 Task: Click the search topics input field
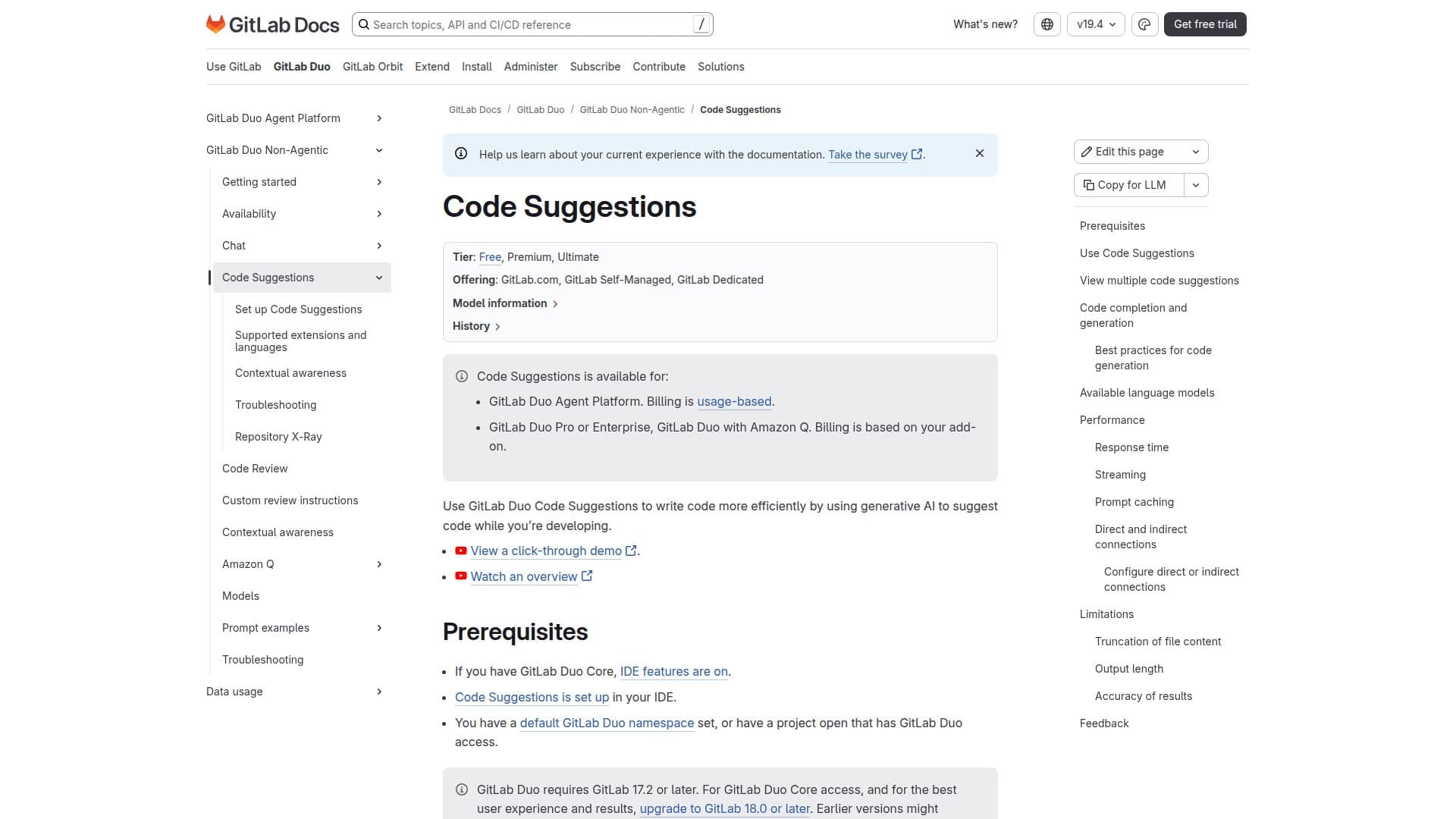532,24
